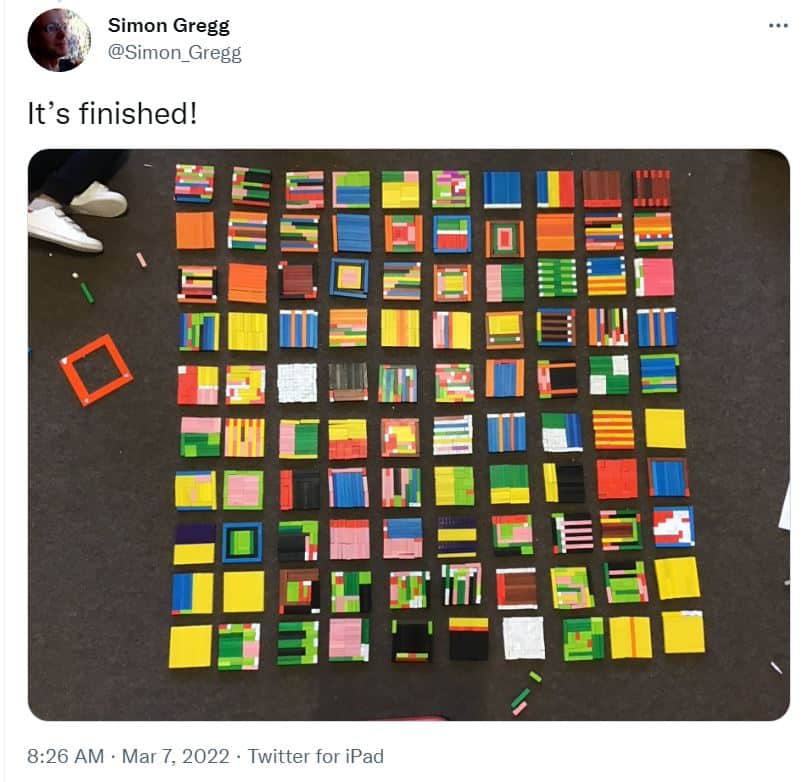The image size is (811, 782).
Task: Click the blue-yellow-red striped tile in top row
Action: click(555, 189)
